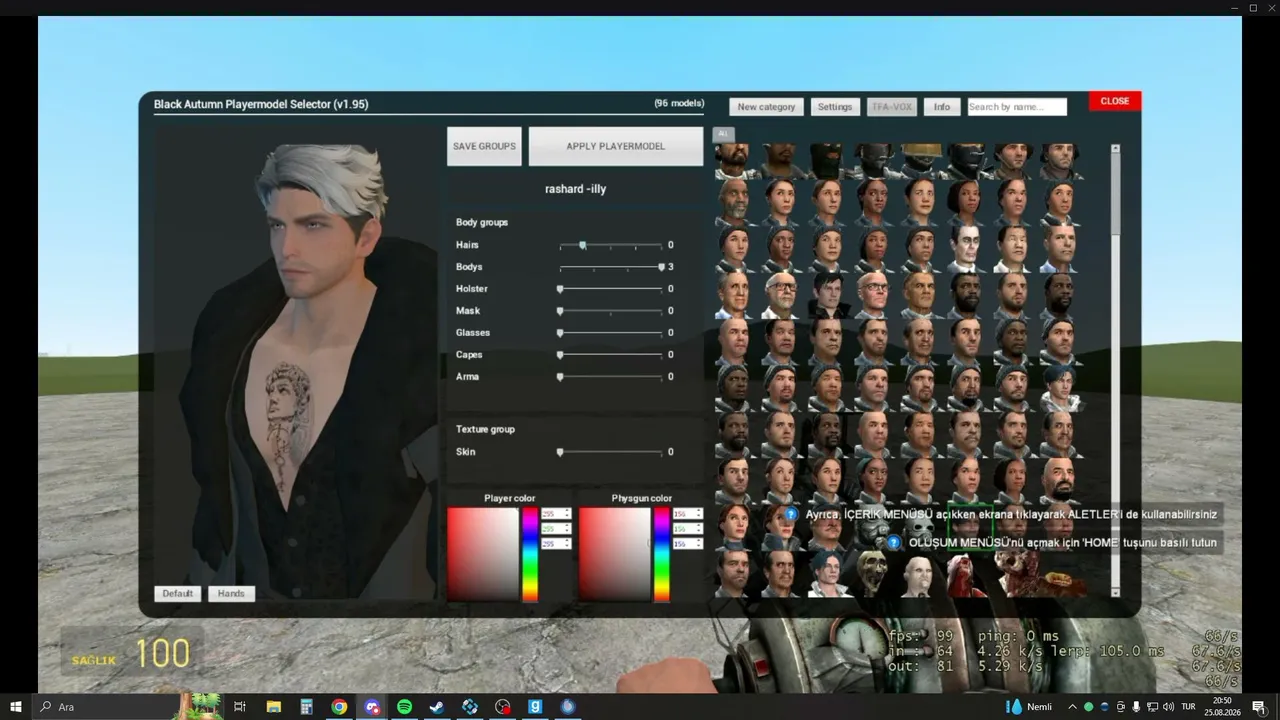
Task: Click the Hands button
Action: point(231,594)
